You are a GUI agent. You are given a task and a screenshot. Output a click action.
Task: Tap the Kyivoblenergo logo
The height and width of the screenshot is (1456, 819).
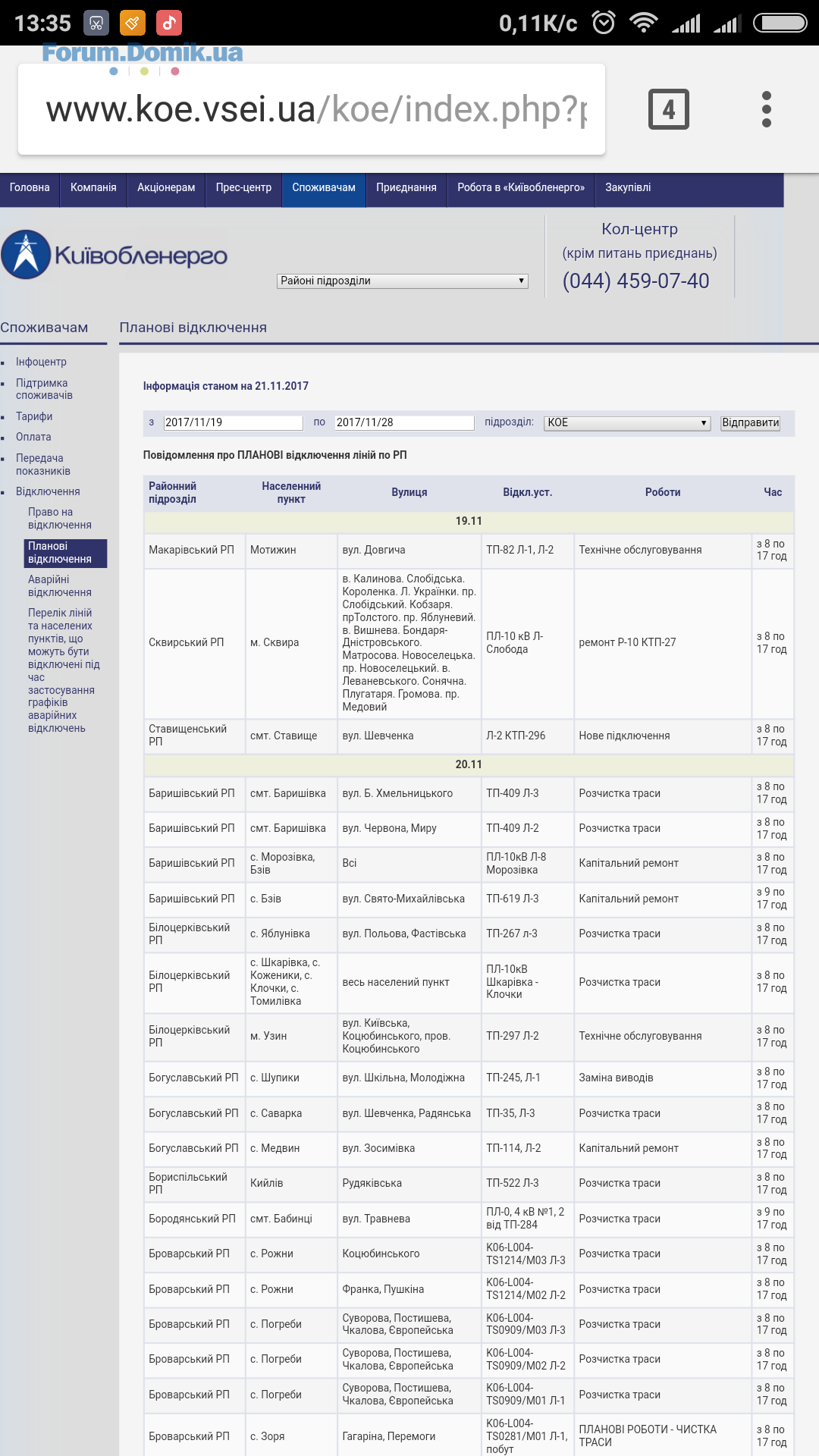point(115,255)
